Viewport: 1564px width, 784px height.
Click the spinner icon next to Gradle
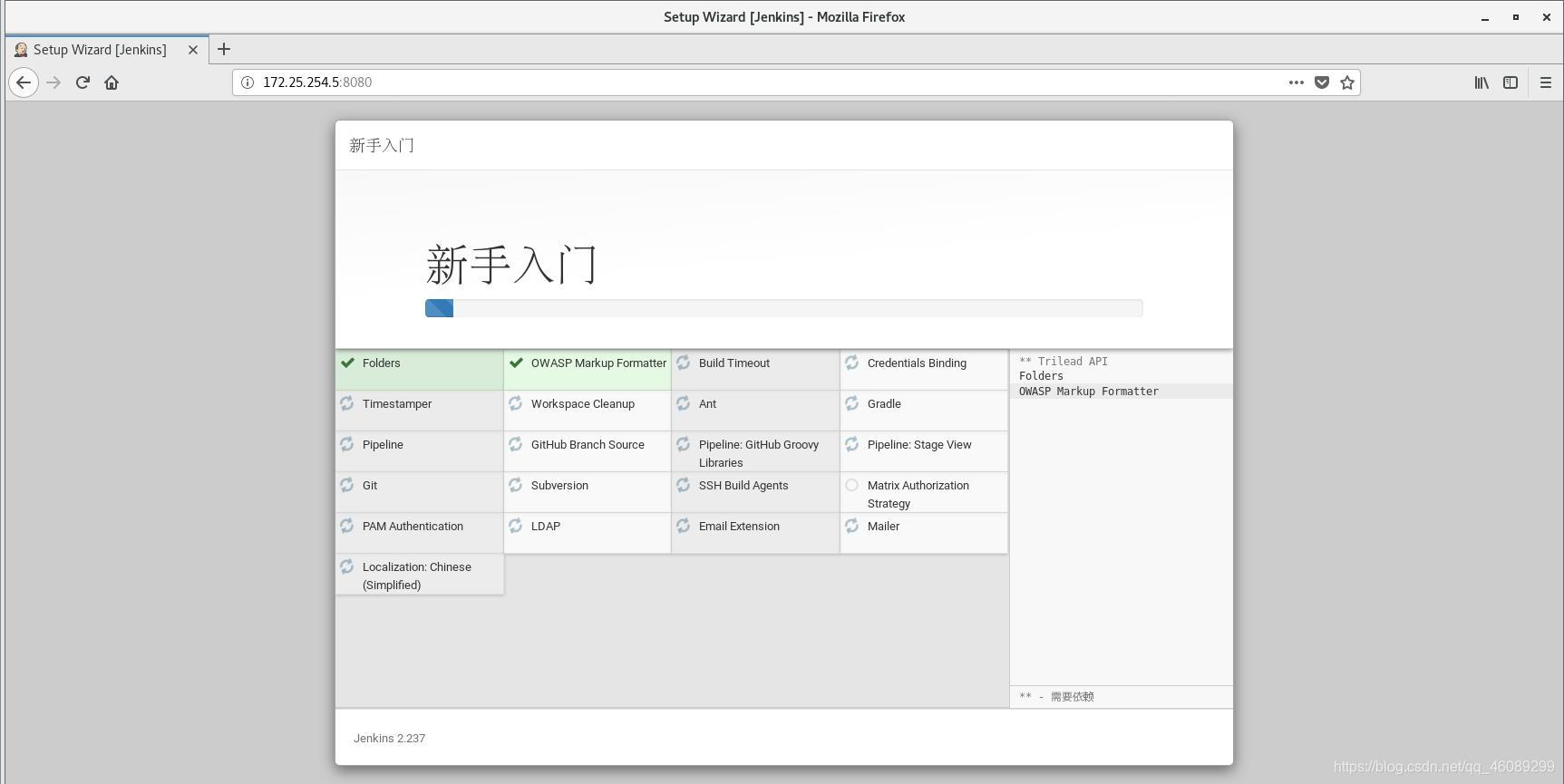(852, 403)
